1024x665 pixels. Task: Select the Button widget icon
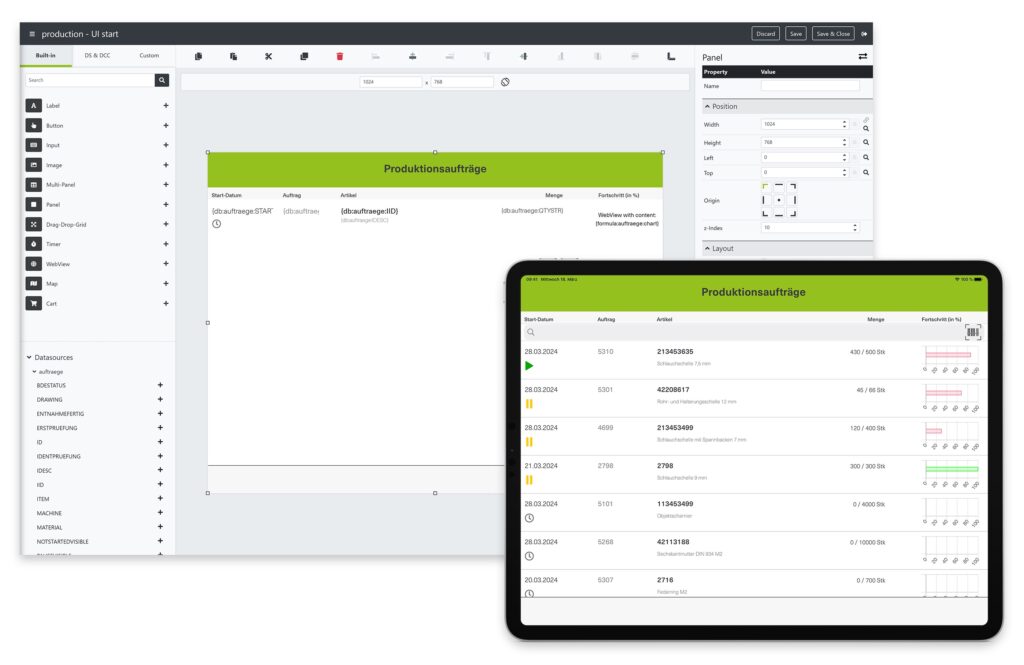coord(33,125)
